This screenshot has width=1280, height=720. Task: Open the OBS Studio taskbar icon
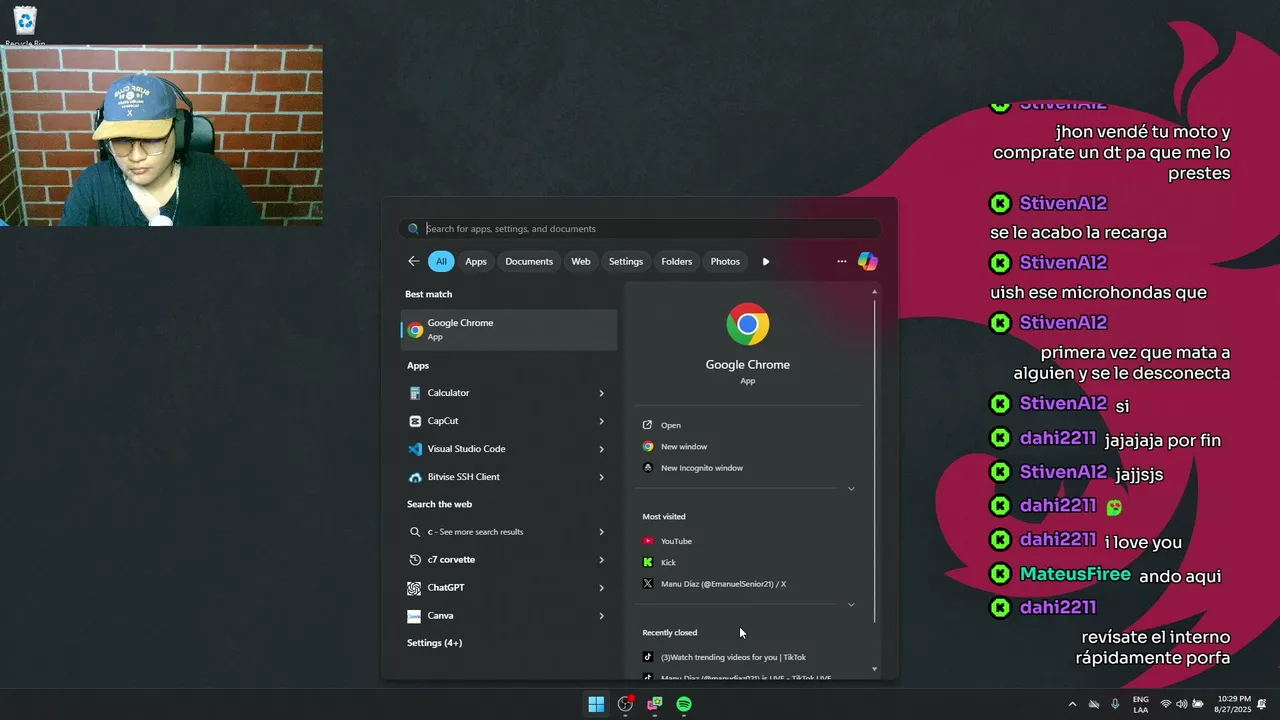tap(626, 704)
